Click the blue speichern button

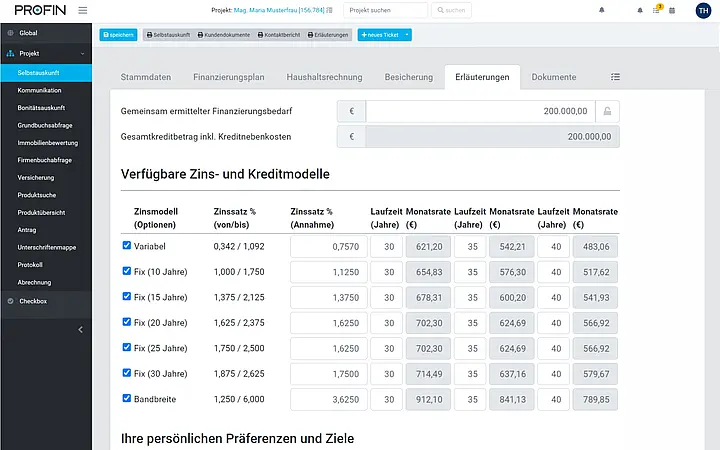pyautogui.click(x=118, y=35)
